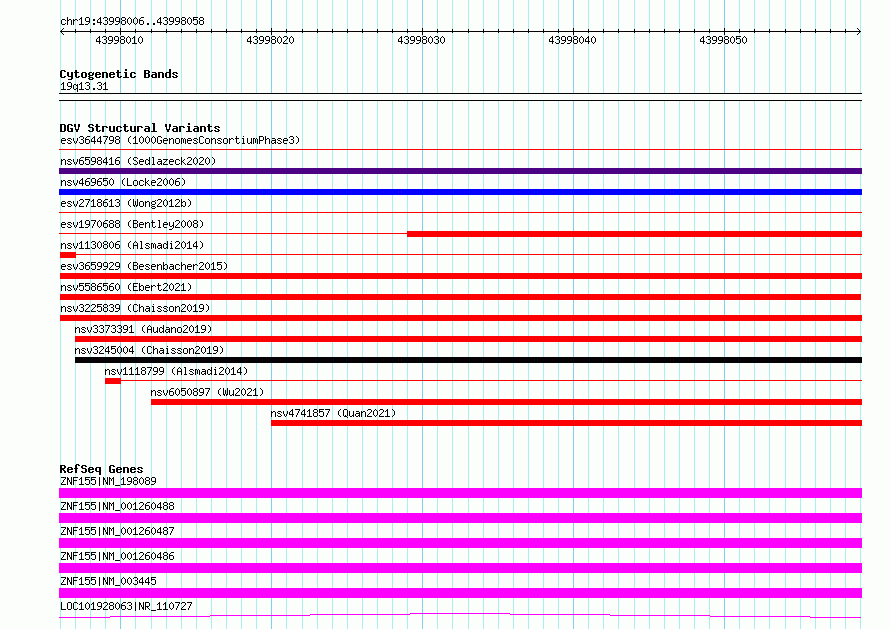Click the nsv3373391 (Audano2019) red bar
This screenshot has height=629, width=890.
(468, 339)
